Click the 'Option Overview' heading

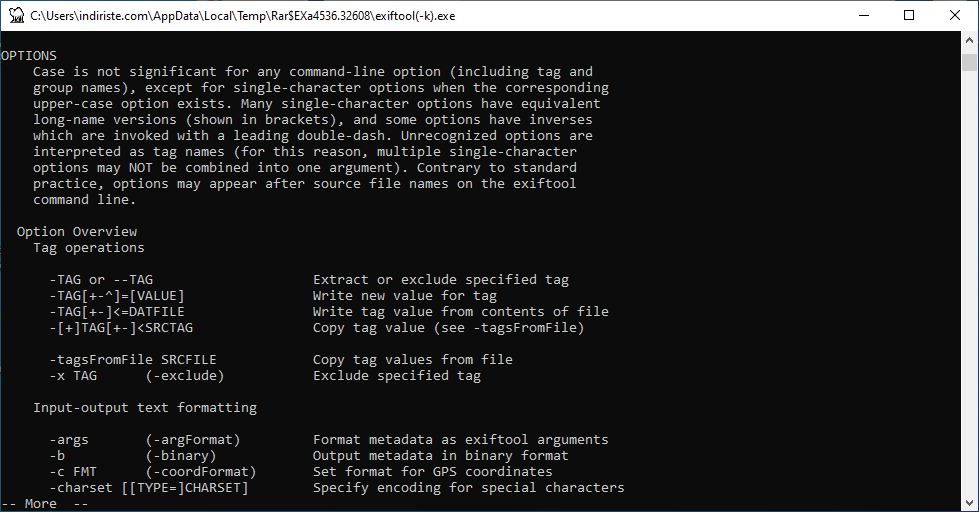(77, 232)
